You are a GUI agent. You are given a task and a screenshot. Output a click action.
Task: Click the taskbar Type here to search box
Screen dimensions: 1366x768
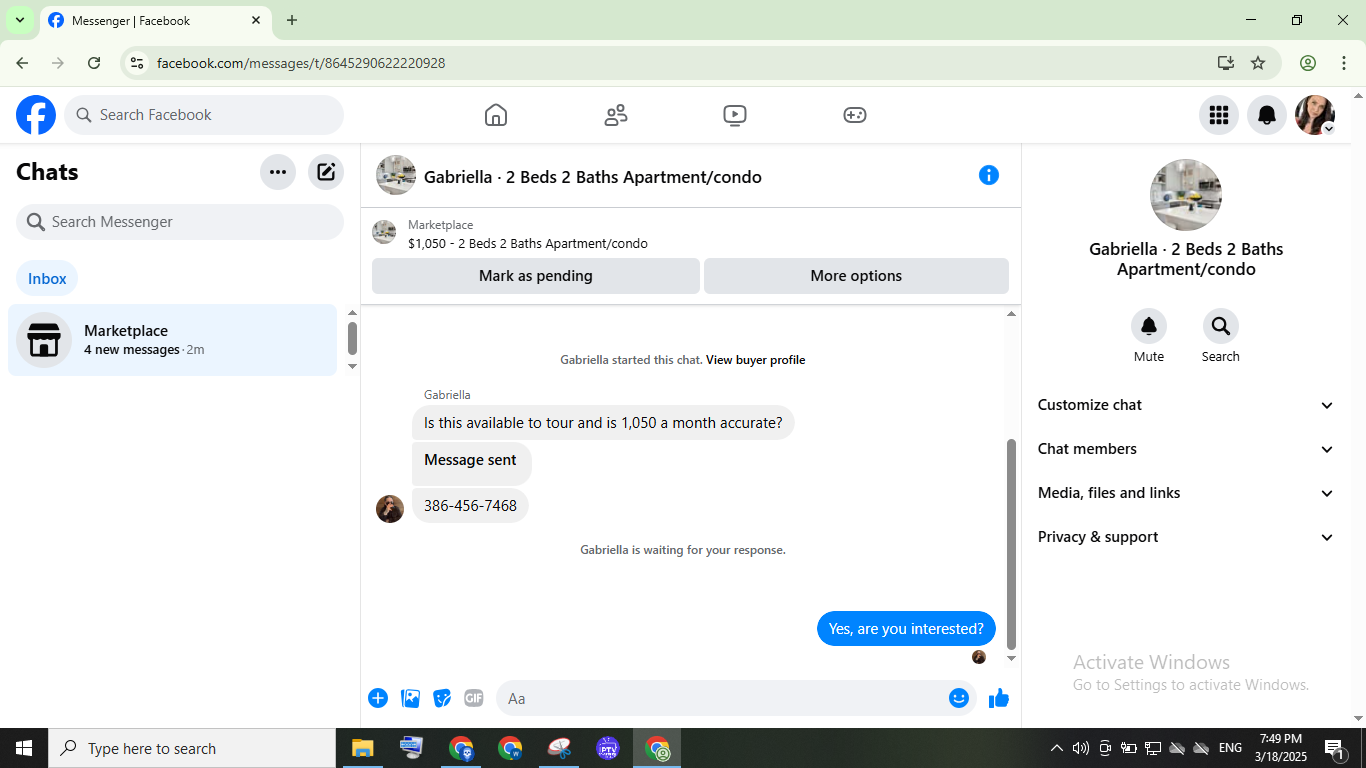click(192, 748)
